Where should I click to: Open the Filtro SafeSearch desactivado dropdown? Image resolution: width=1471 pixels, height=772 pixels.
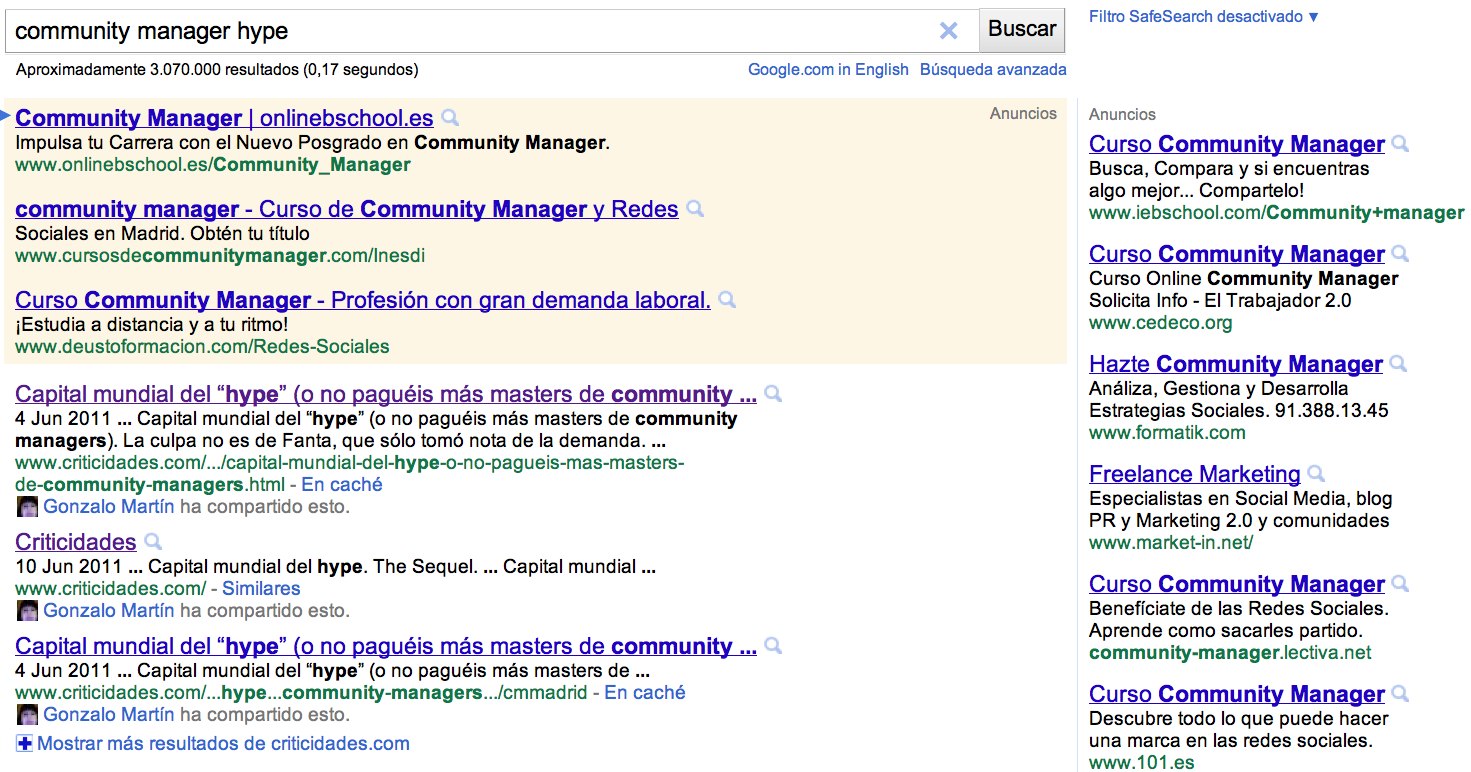click(x=1204, y=17)
